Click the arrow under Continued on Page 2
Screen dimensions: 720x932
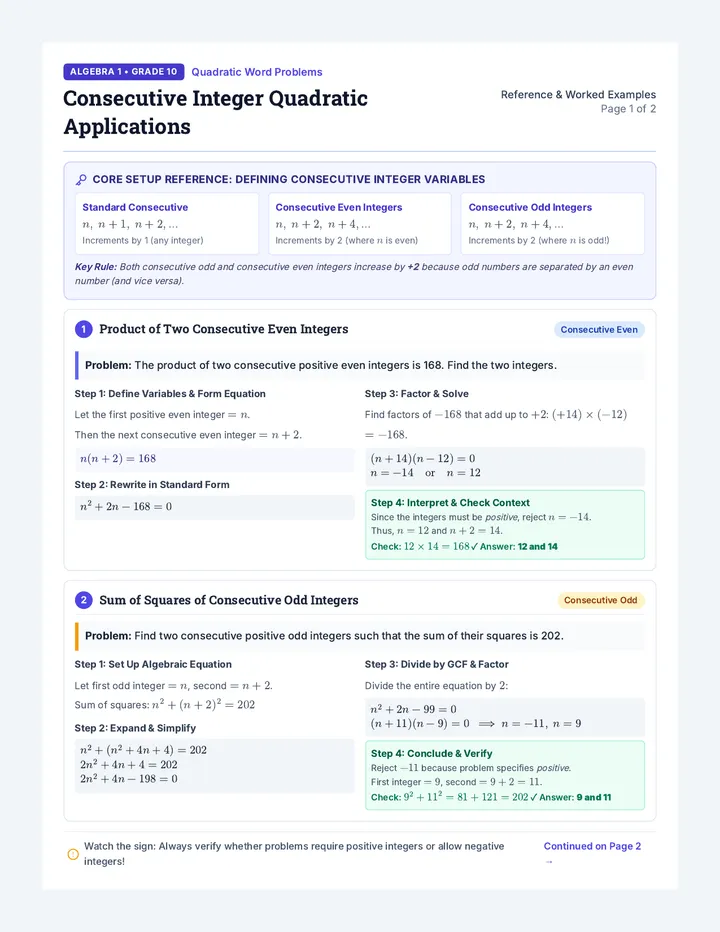[549, 862]
